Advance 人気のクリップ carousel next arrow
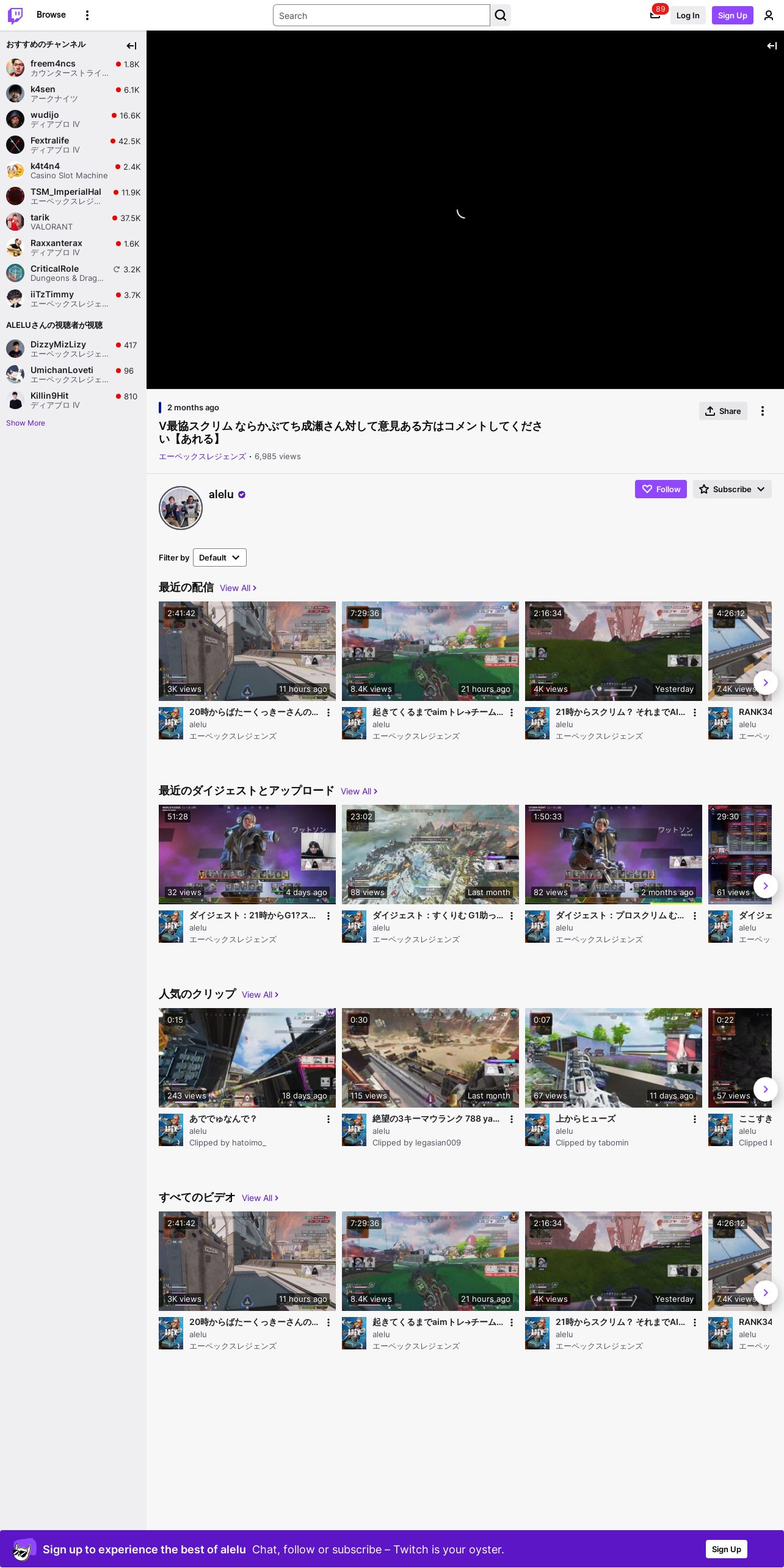Viewport: 784px width, 1568px height. 766,1089
